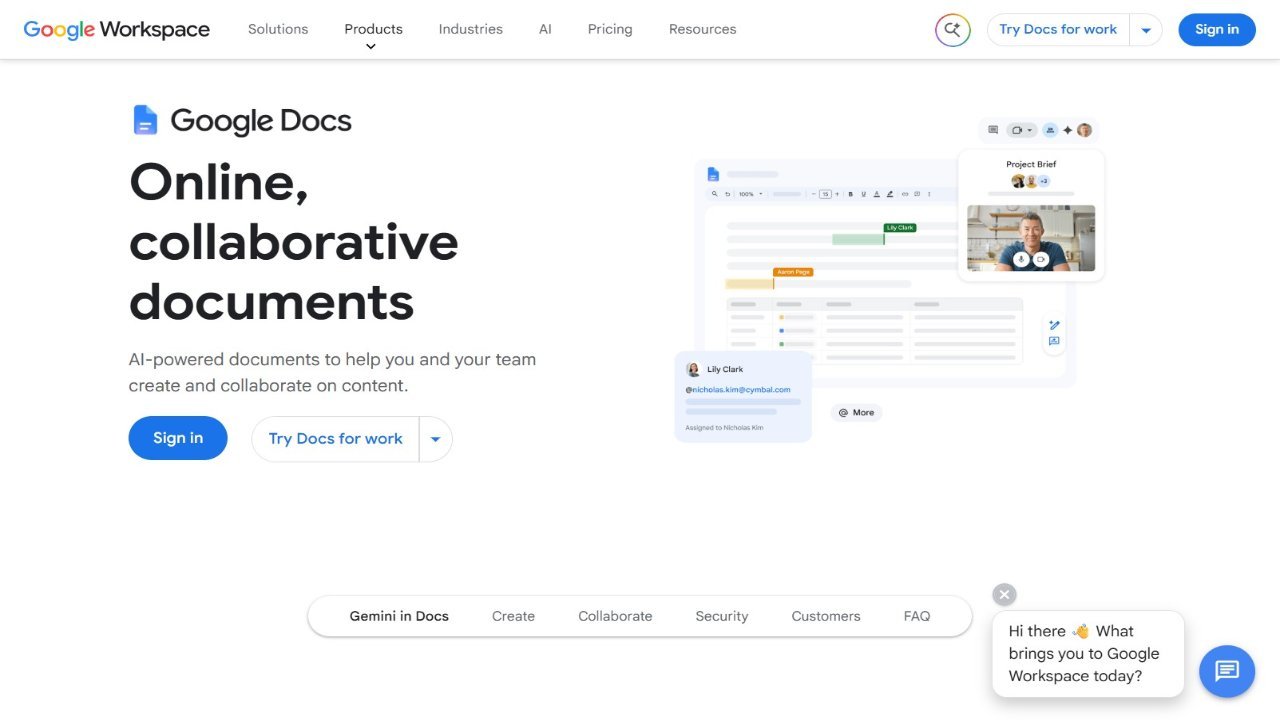Image resolution: width=1280 pixels, height=720 pixels.
Task: Click the green Lily Clark cursor tag
Action: [x=900, y=228]
